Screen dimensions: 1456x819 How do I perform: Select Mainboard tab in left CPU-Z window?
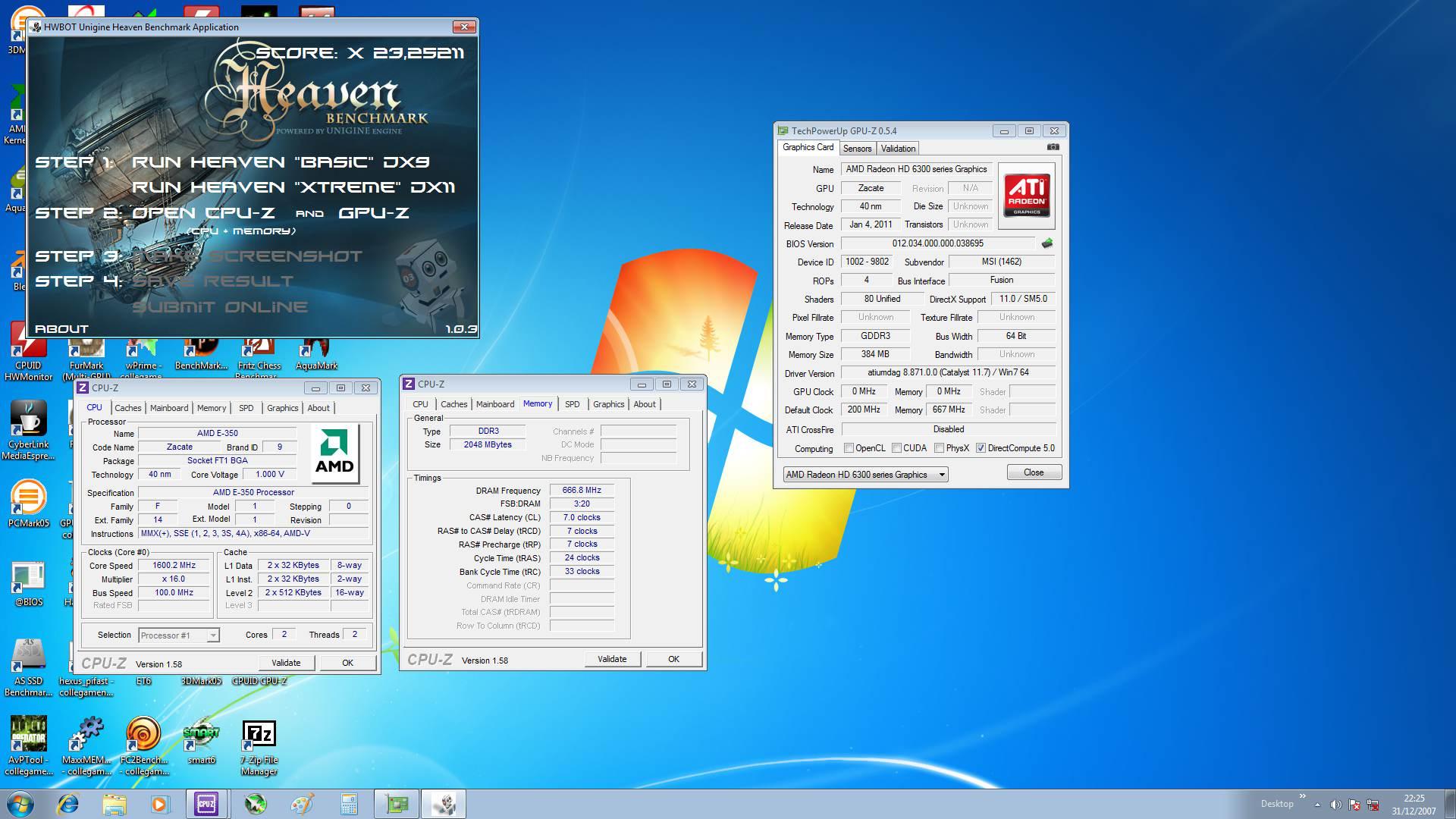pyautogui.click(x=169, y=408)
